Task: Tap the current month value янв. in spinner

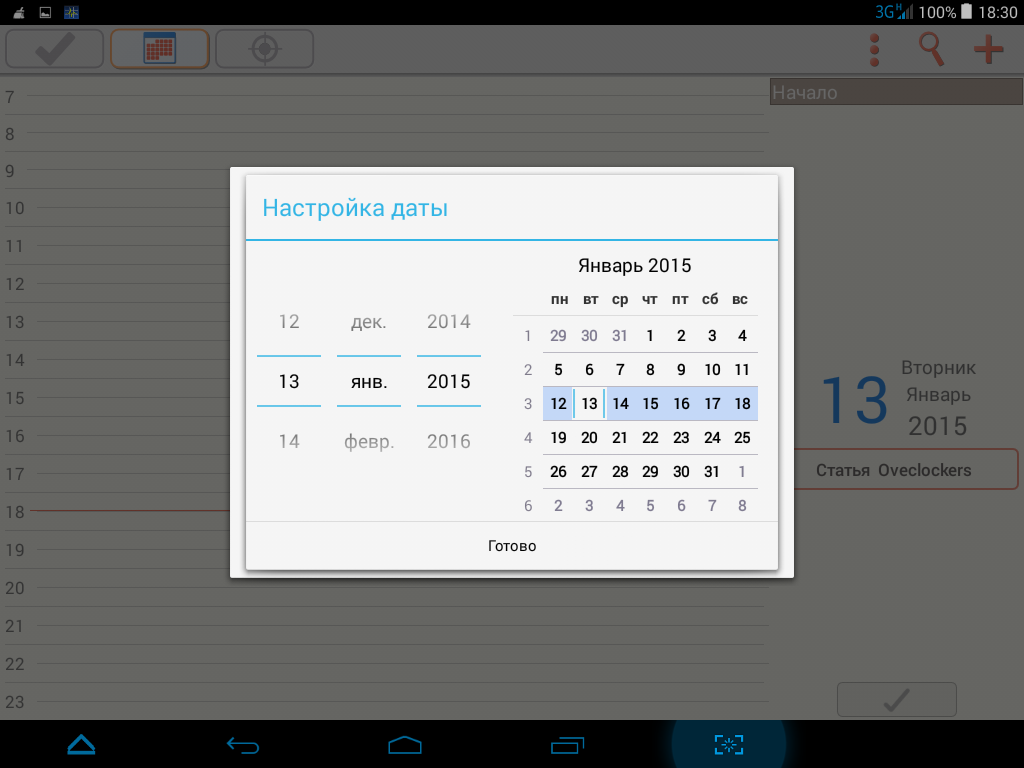Action: pyautogui.click(x=369, y=381)
